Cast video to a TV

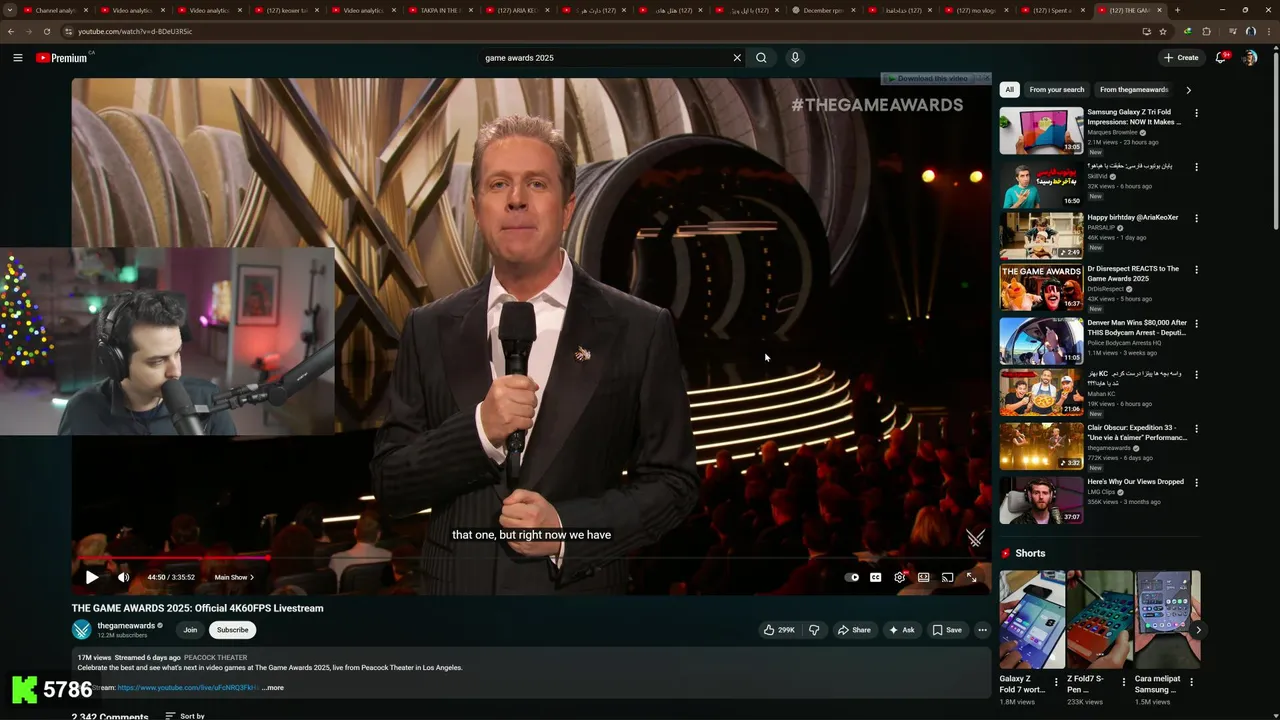coord(948,577)
